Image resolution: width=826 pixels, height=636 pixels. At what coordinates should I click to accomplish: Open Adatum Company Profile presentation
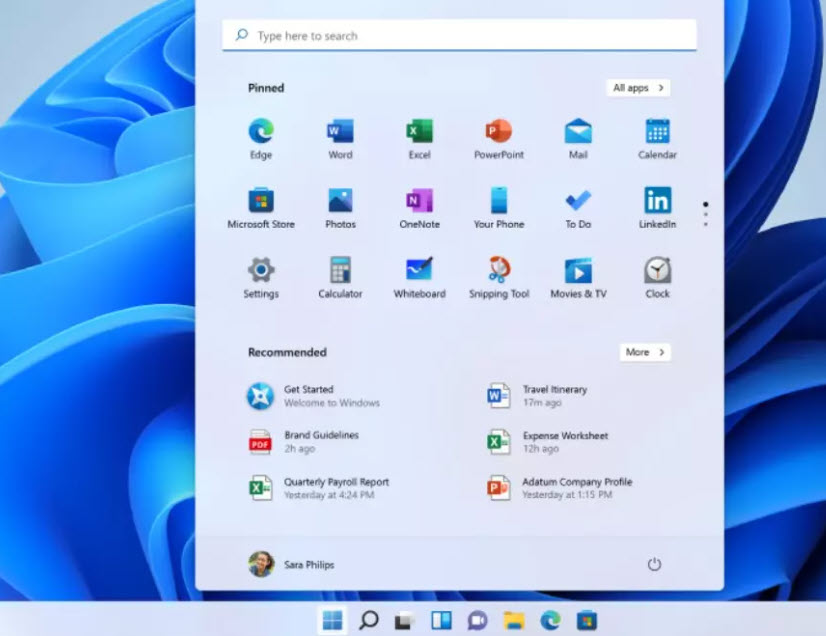pyautogui.click(x=559, y=488)
